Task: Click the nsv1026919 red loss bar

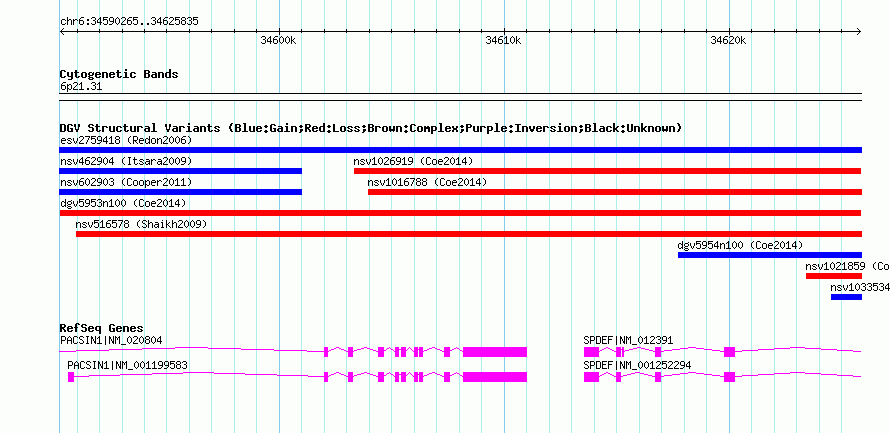Action: coord(607,171)
